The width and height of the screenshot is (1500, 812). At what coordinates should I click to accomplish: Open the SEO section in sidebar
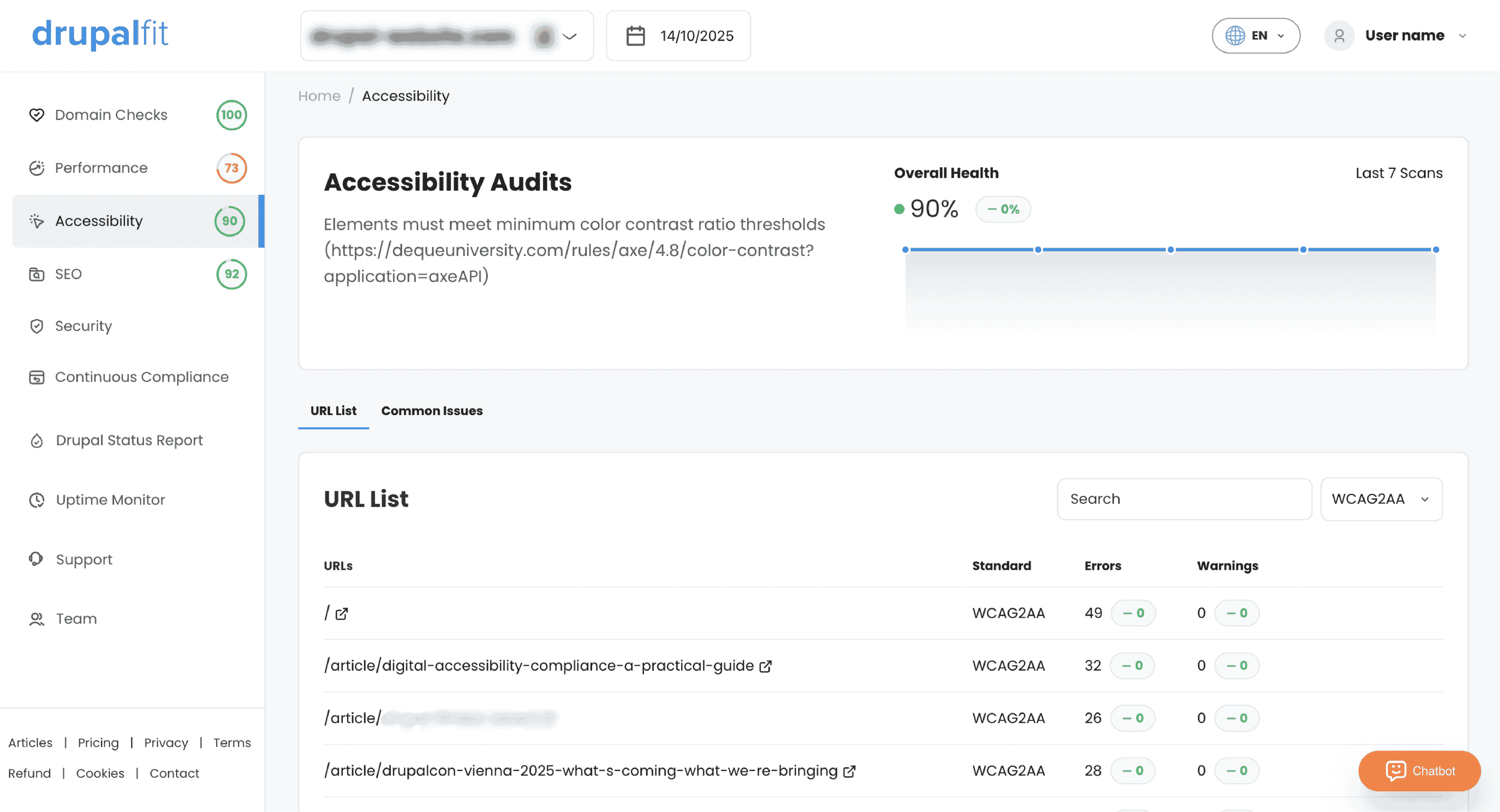(68, 274)
